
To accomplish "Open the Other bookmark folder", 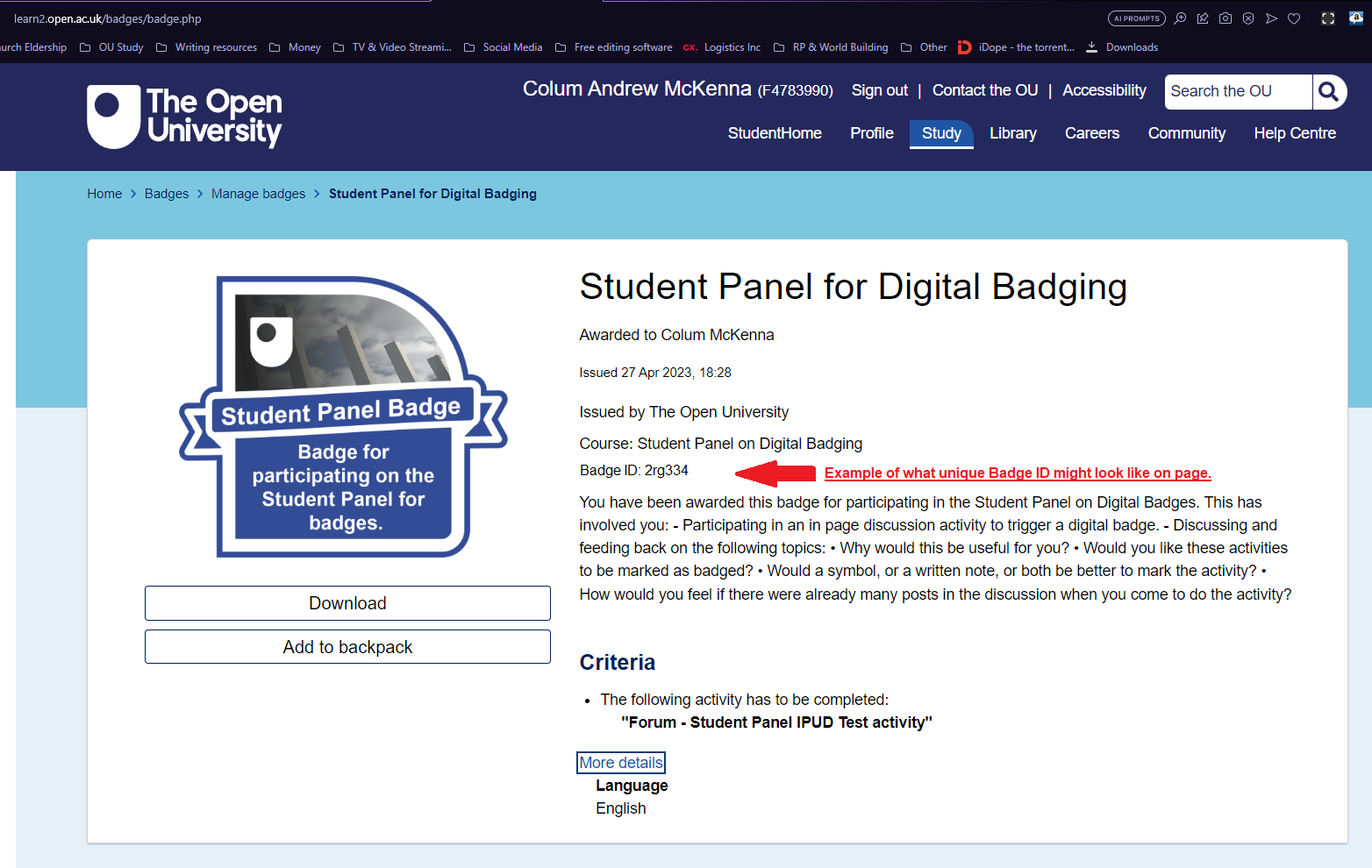I will tap(924, 47).
